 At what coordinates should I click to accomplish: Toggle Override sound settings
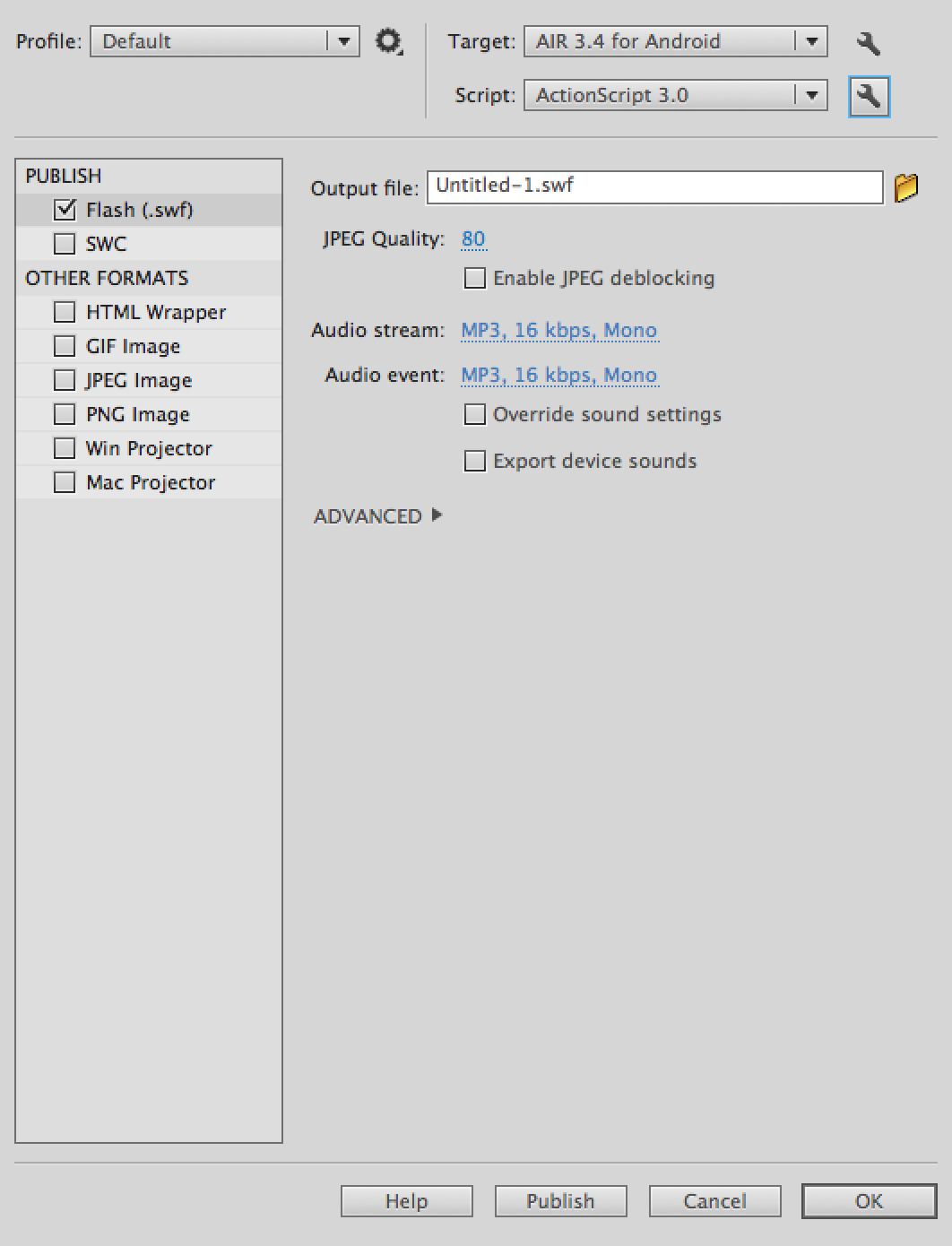click(475, 414)
